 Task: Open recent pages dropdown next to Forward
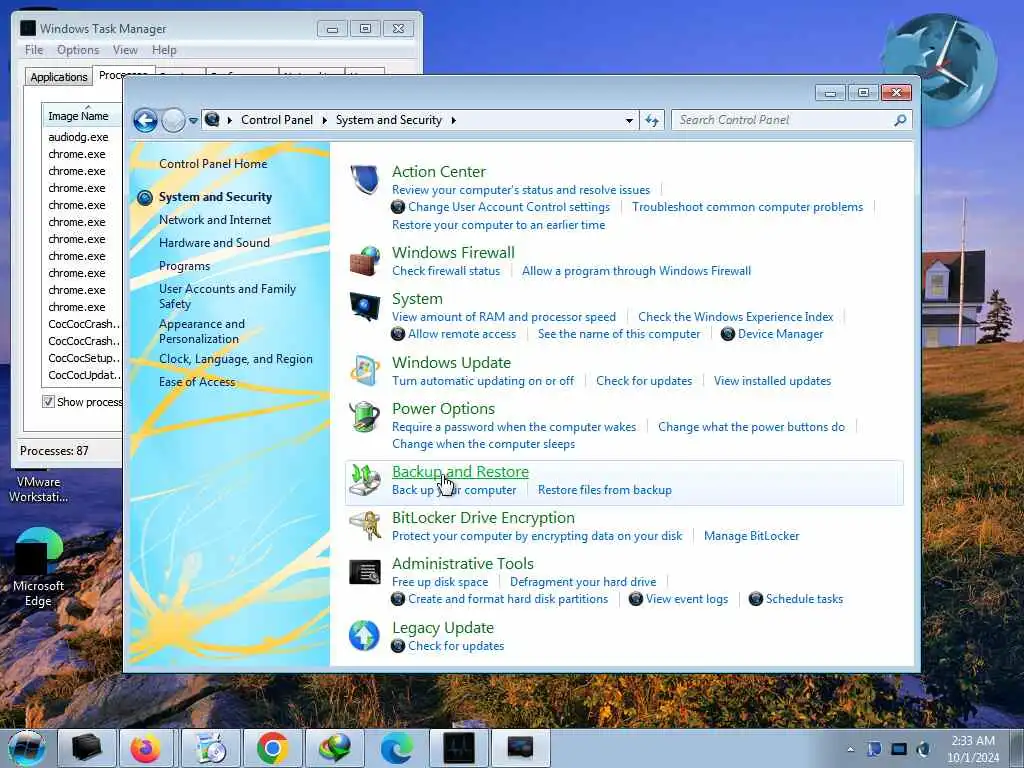tap(193, 121)
